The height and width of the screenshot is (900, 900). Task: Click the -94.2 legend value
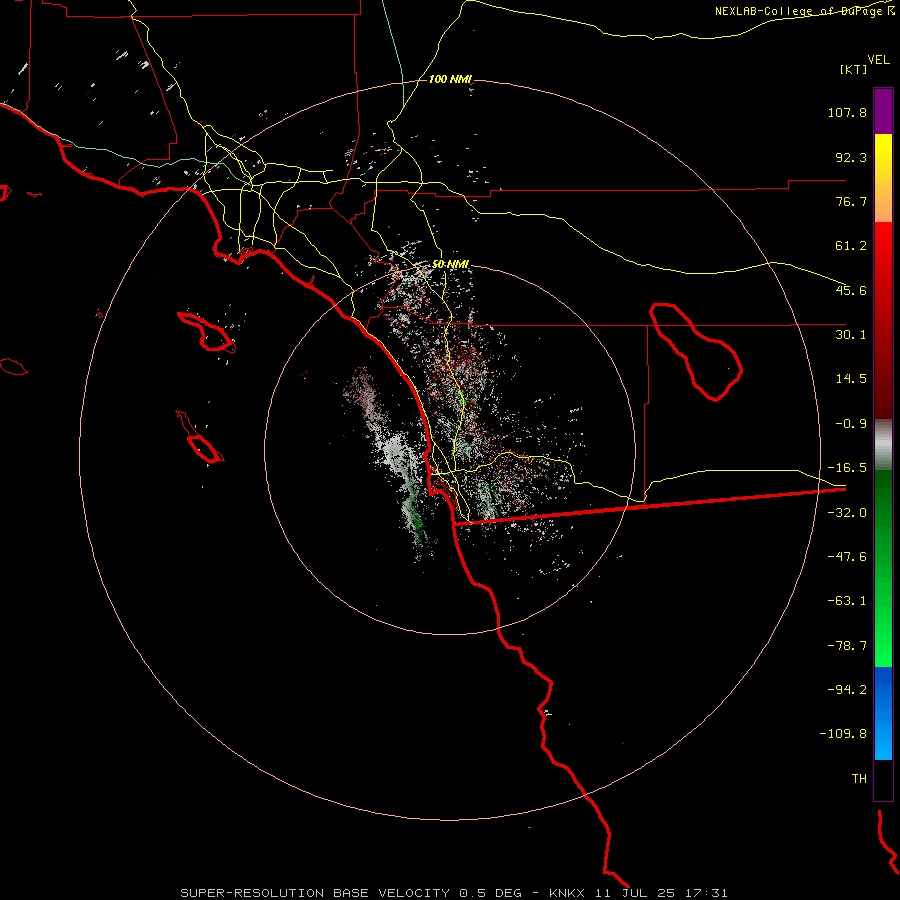847,689
